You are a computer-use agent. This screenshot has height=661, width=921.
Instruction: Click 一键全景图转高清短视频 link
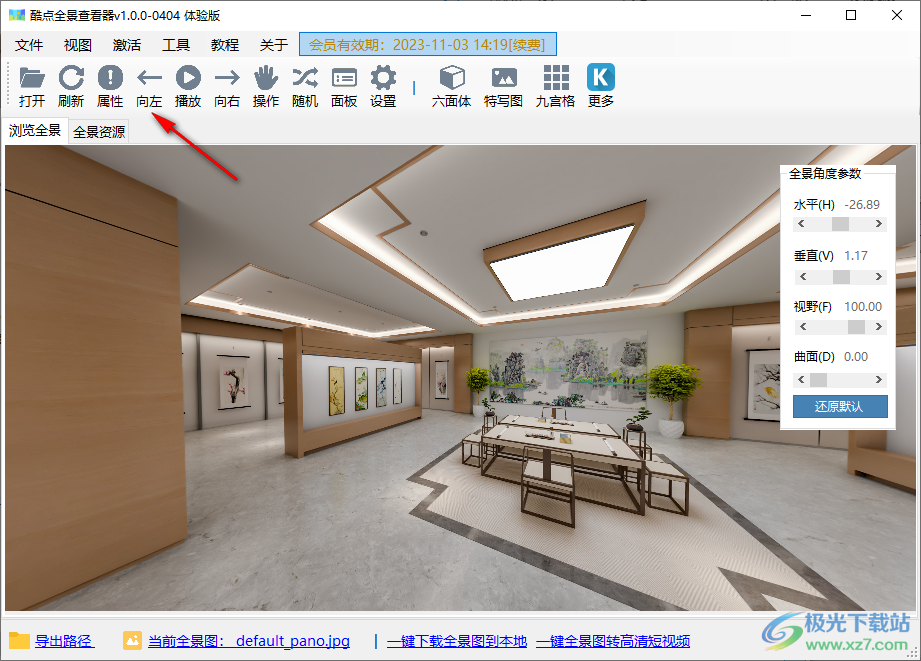[613, 641]
